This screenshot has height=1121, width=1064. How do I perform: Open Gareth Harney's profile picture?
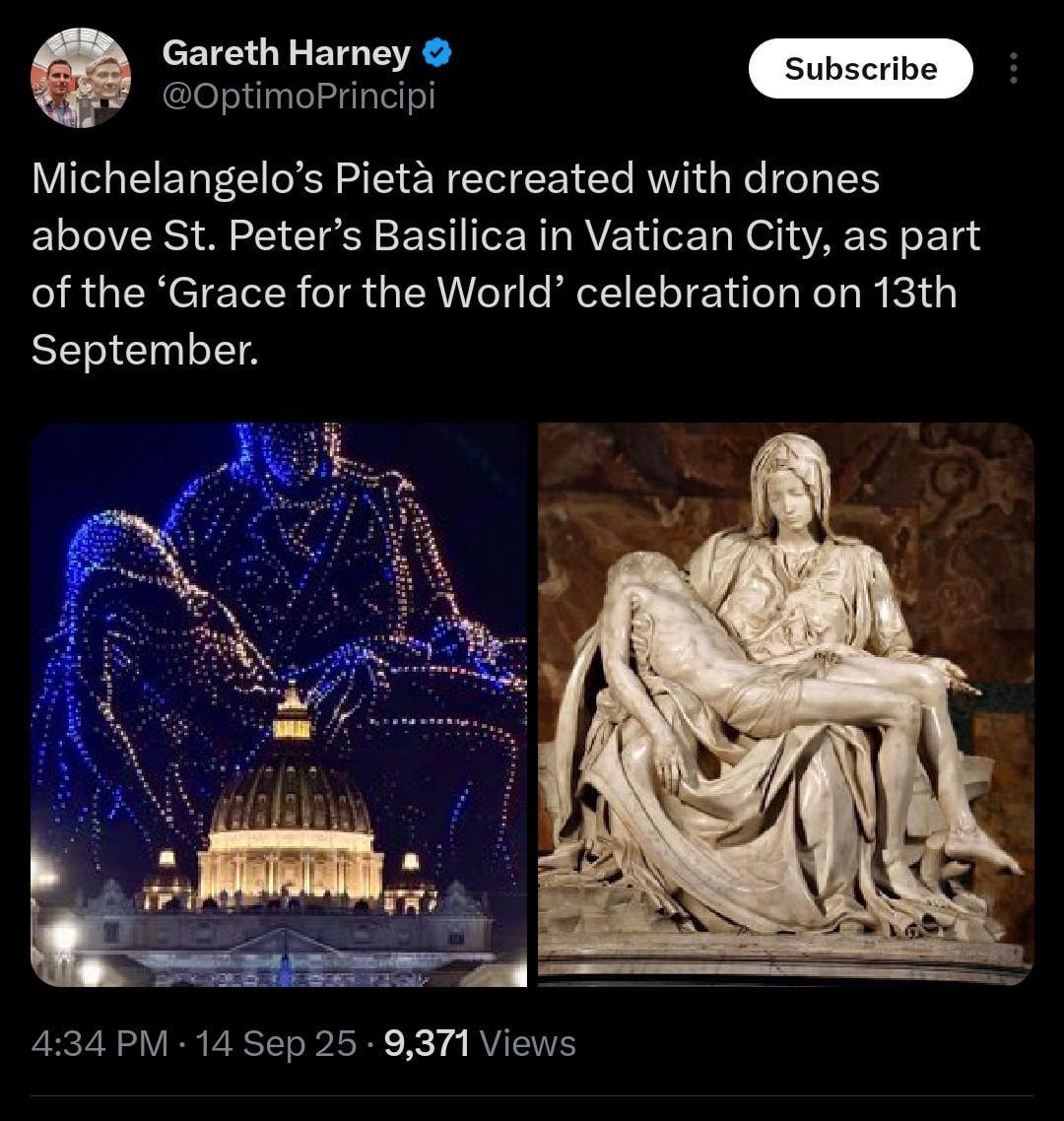pyautogui.click(x=80, y=78)
